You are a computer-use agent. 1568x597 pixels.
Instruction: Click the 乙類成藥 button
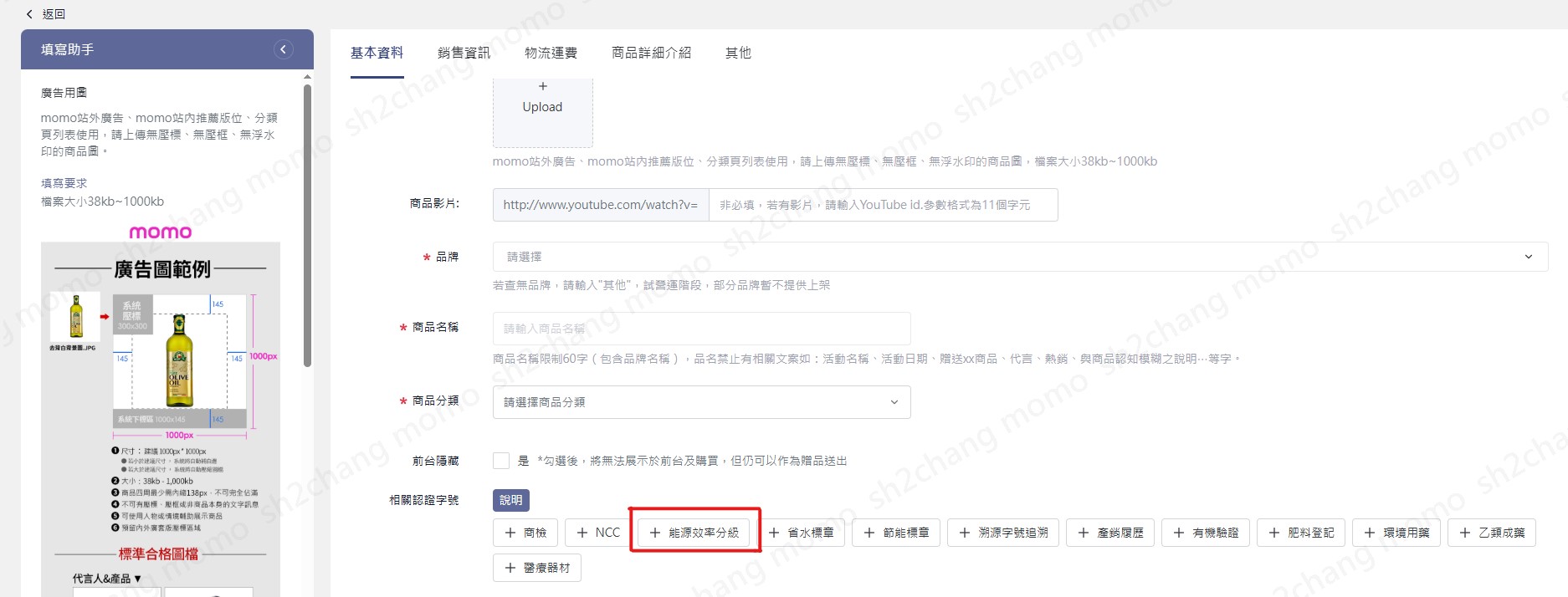[1492, 533]
